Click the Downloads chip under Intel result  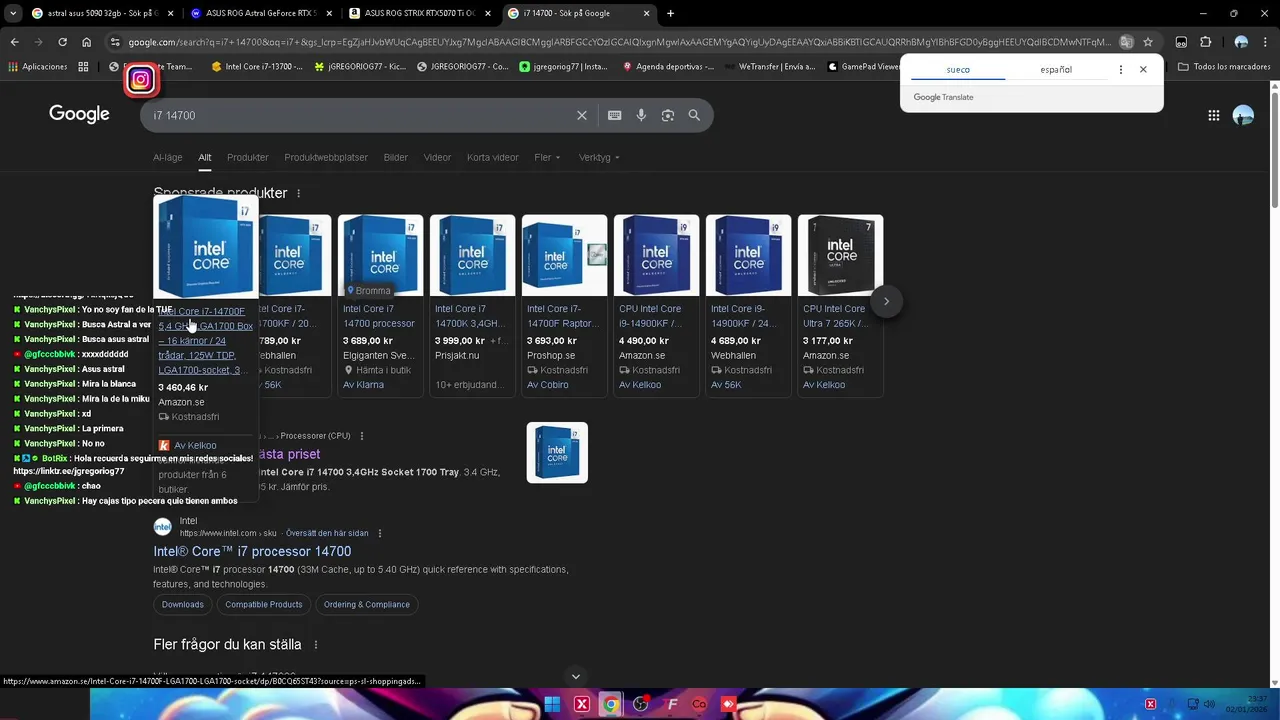coord(183,604)
